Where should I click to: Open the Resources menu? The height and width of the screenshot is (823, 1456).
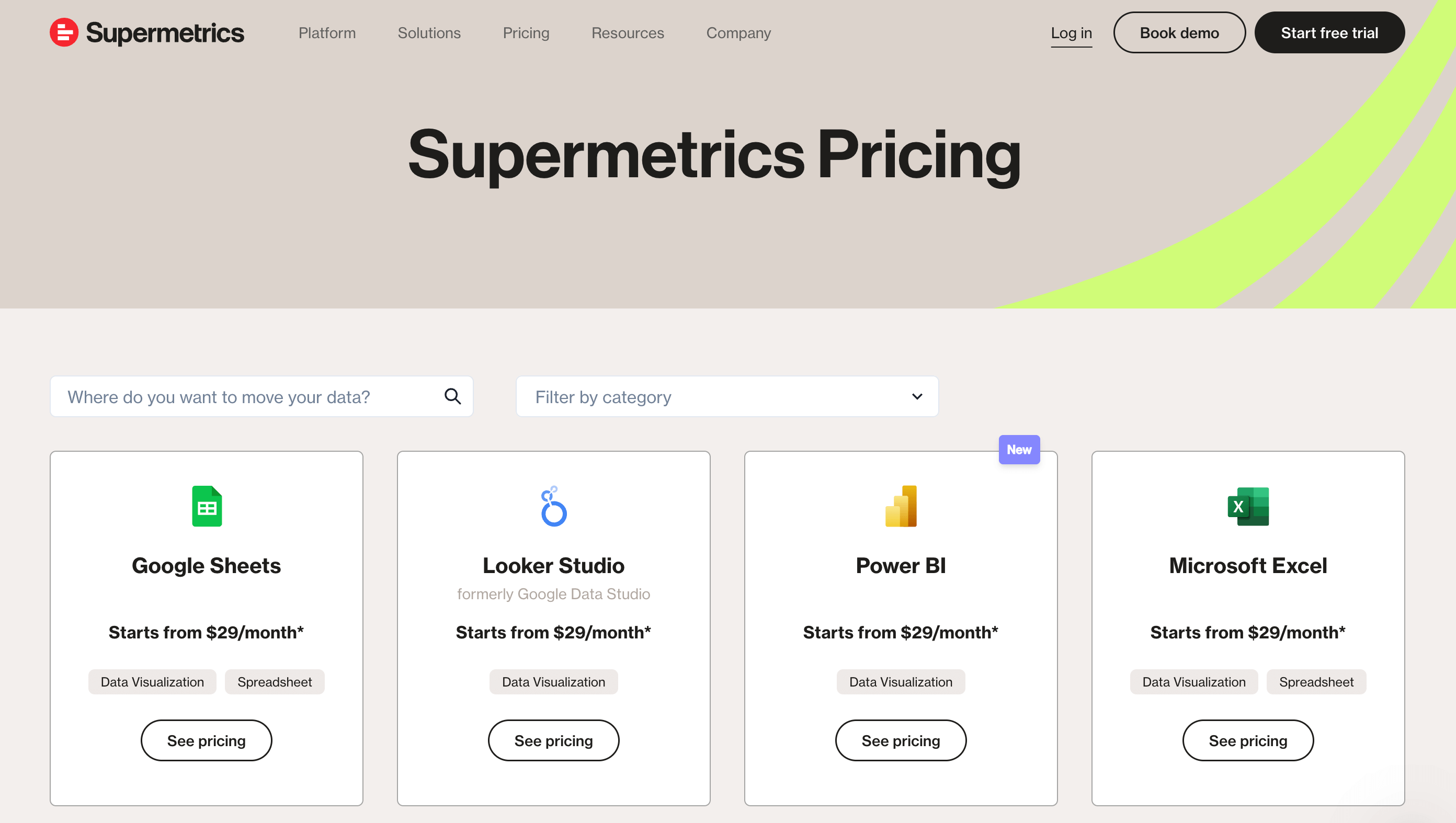[628, 33]
